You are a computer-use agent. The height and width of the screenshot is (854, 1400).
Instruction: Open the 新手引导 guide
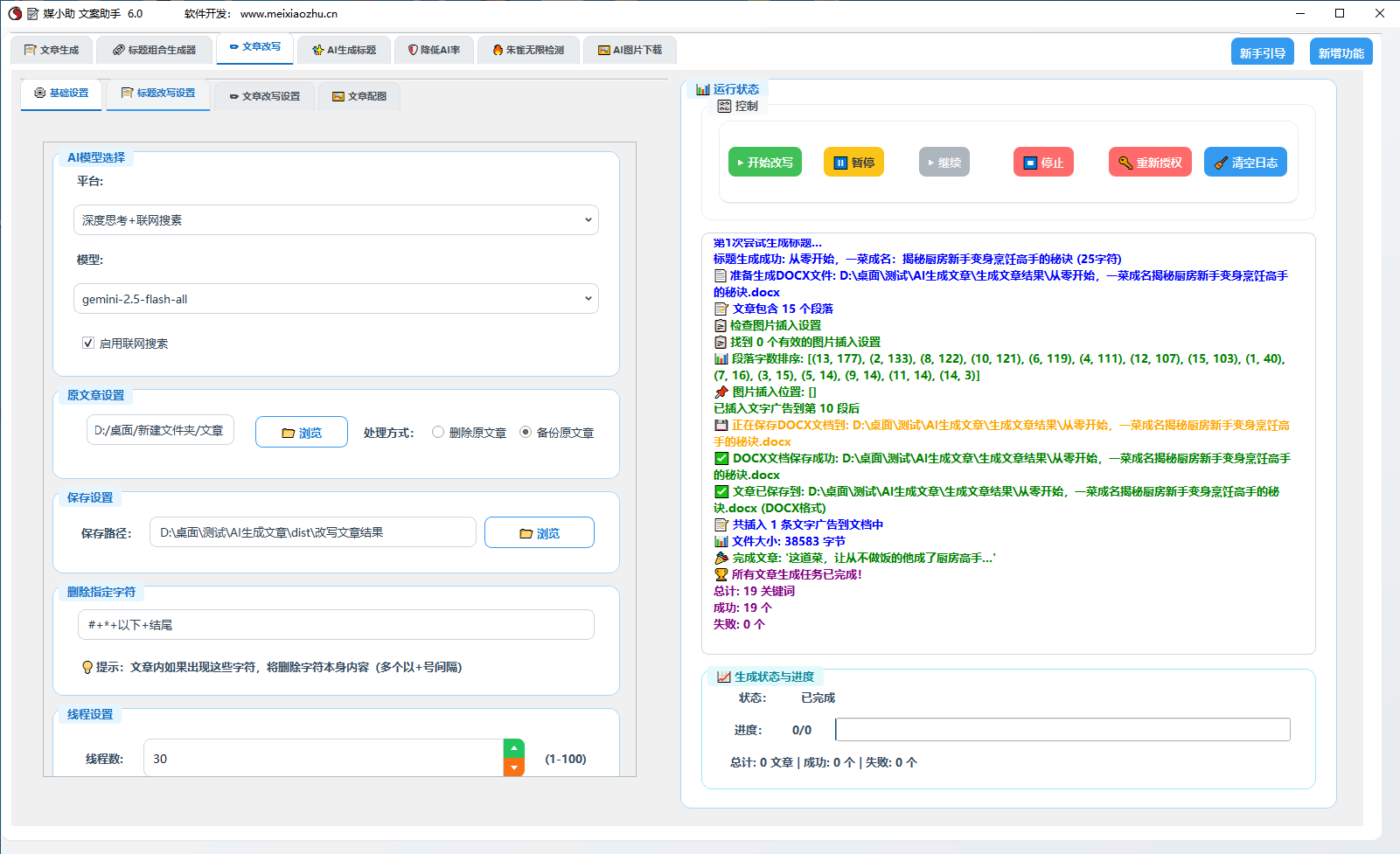1262,51
